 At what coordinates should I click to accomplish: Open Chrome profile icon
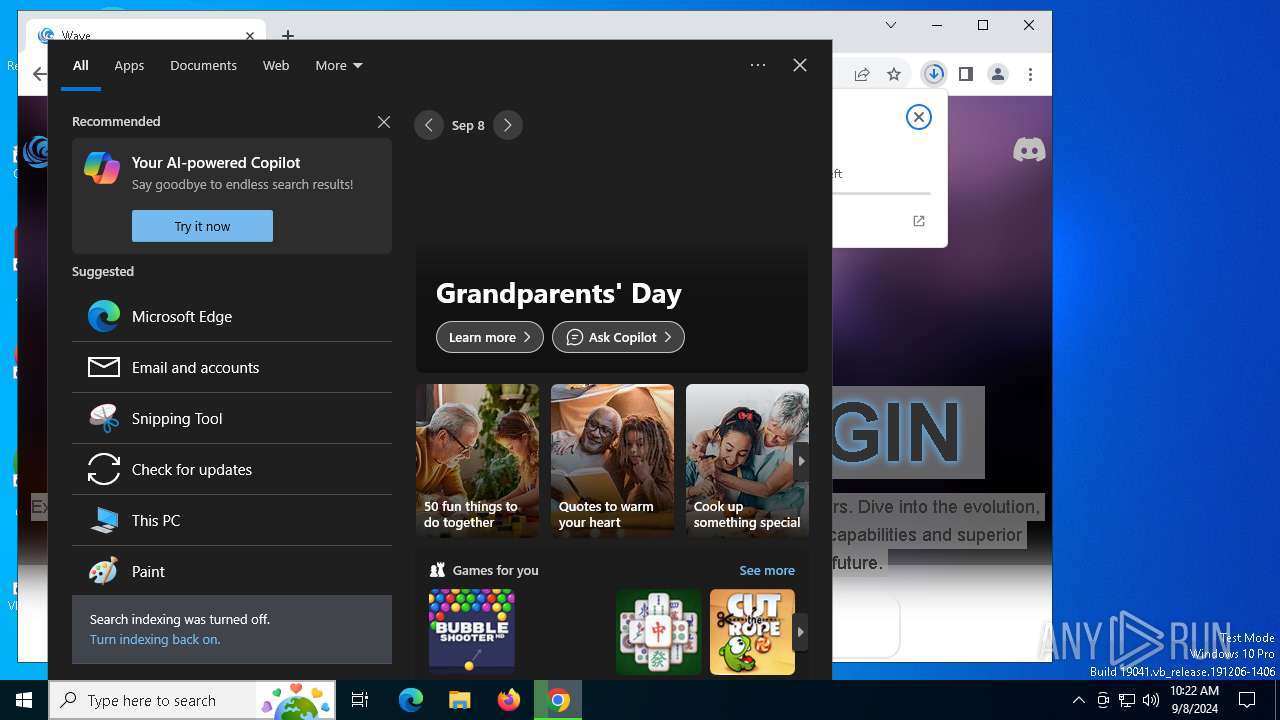pyautogui.click(x=998, y=74)
